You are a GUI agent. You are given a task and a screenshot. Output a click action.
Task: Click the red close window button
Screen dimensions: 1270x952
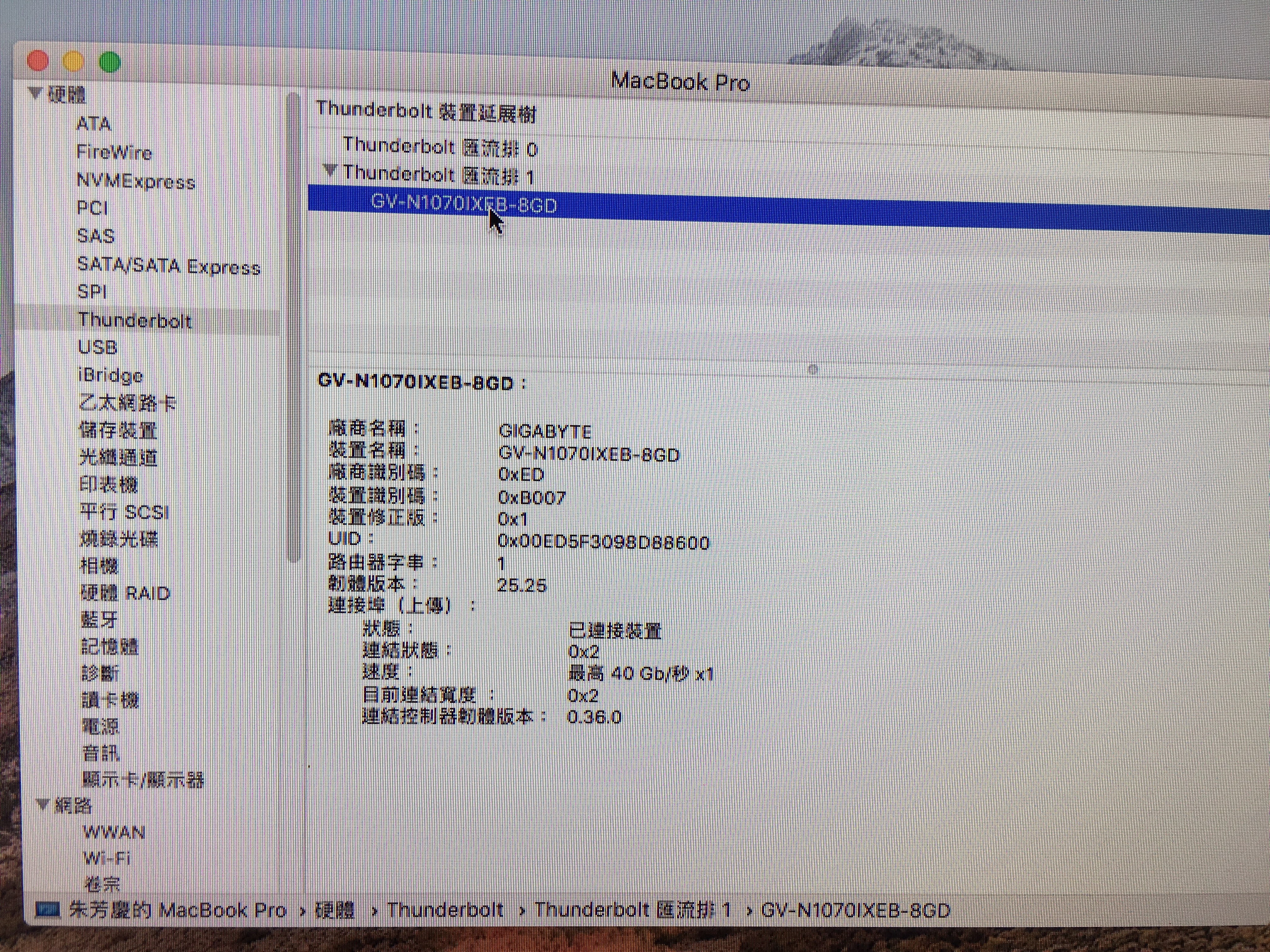pos(38,61)
